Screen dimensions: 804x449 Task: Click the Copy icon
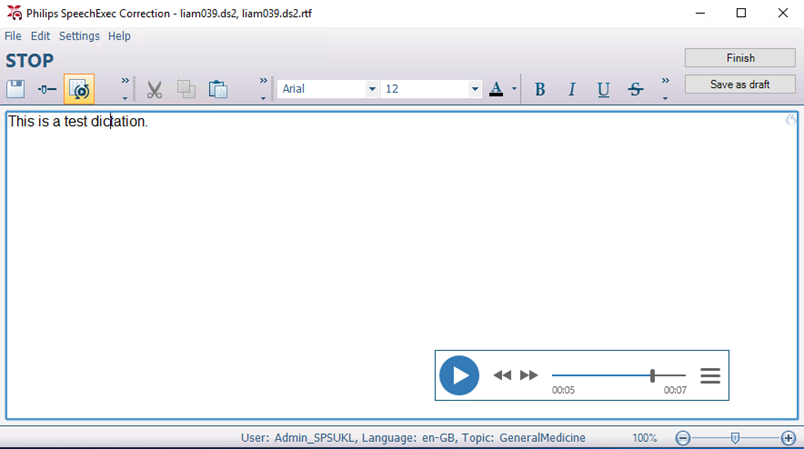[186, 89]
